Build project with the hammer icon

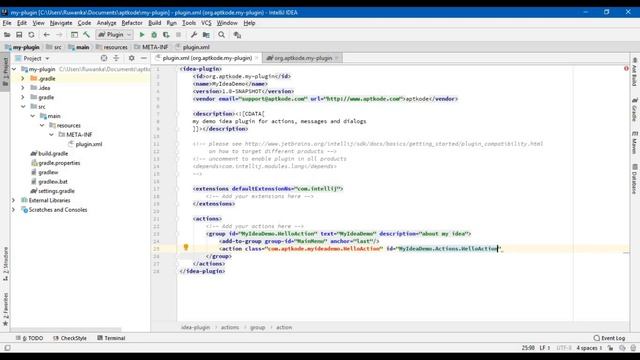click(87, 35)
